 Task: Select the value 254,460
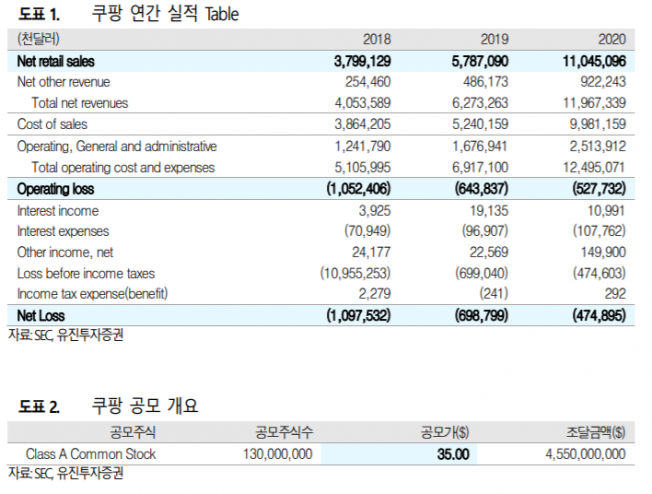coord(368,82)
